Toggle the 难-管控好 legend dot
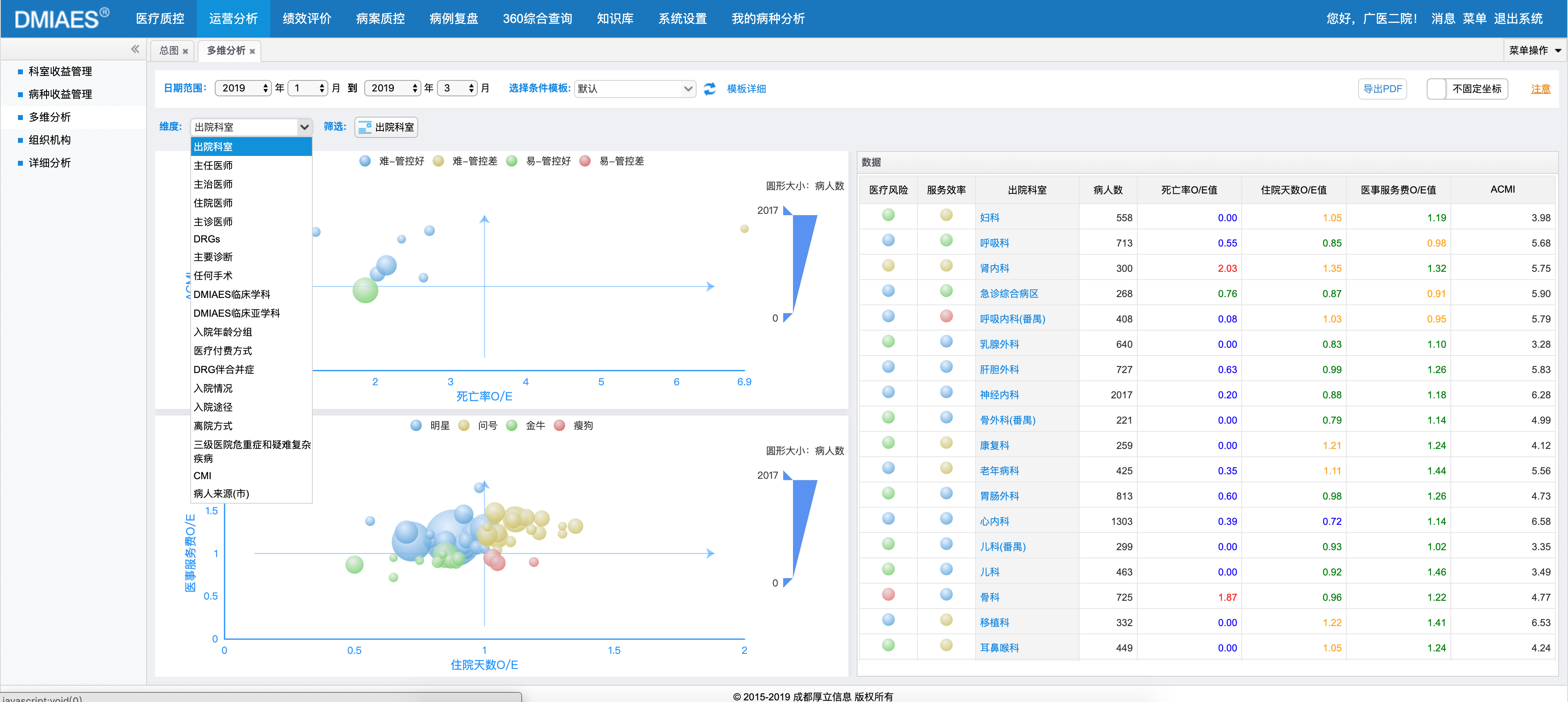This screenshot has width=1568, height=702. [365, 161]
